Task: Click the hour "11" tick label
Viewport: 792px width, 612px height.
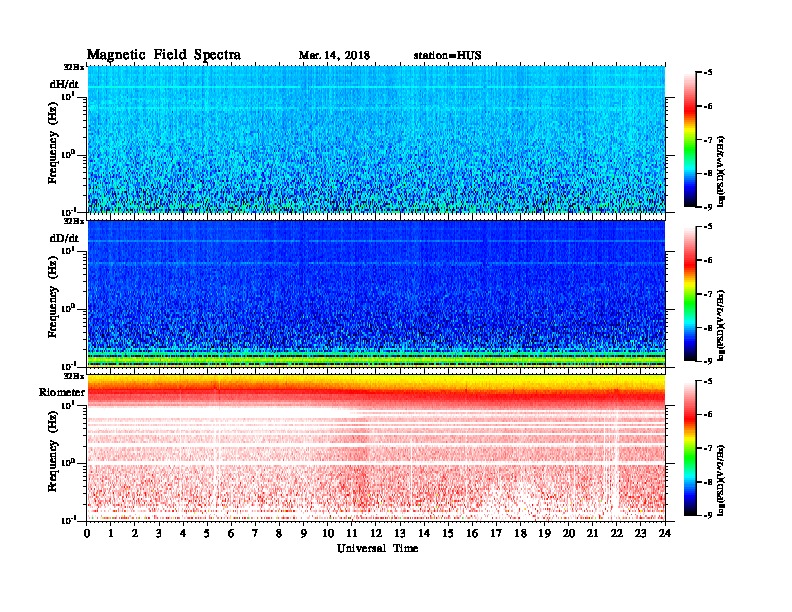Action: (352, 534)
